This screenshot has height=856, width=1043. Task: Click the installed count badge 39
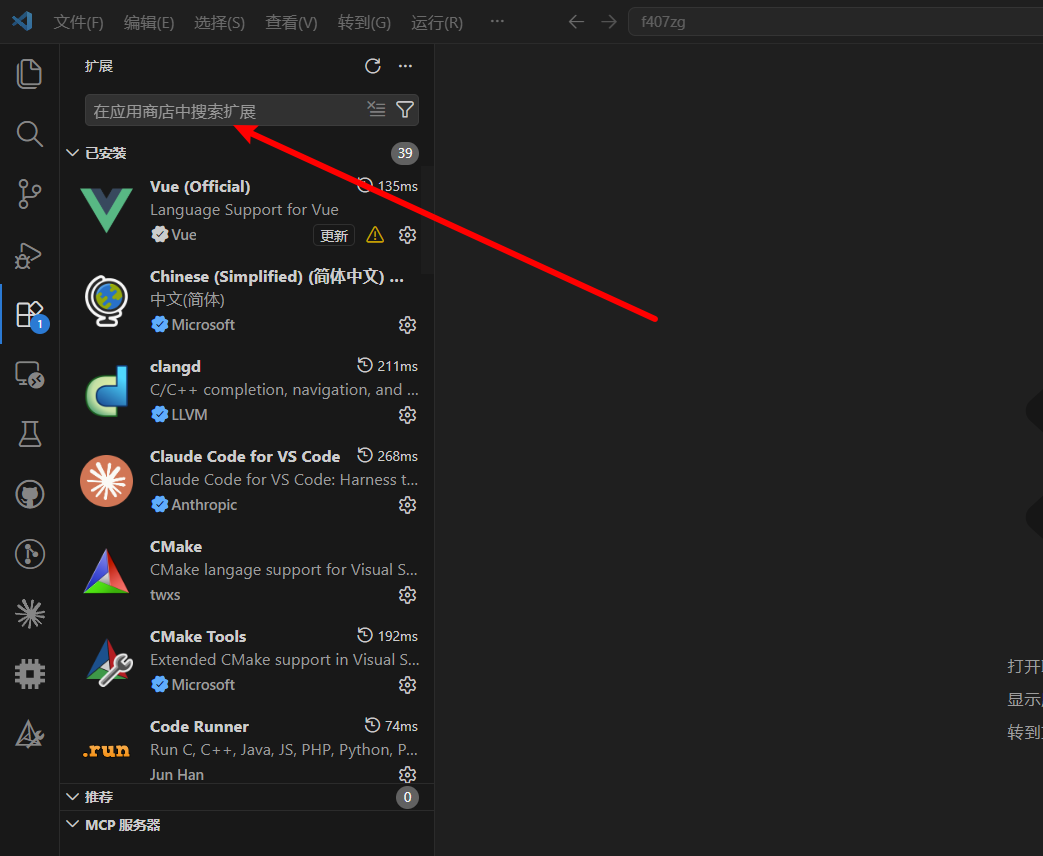point(404,153)
